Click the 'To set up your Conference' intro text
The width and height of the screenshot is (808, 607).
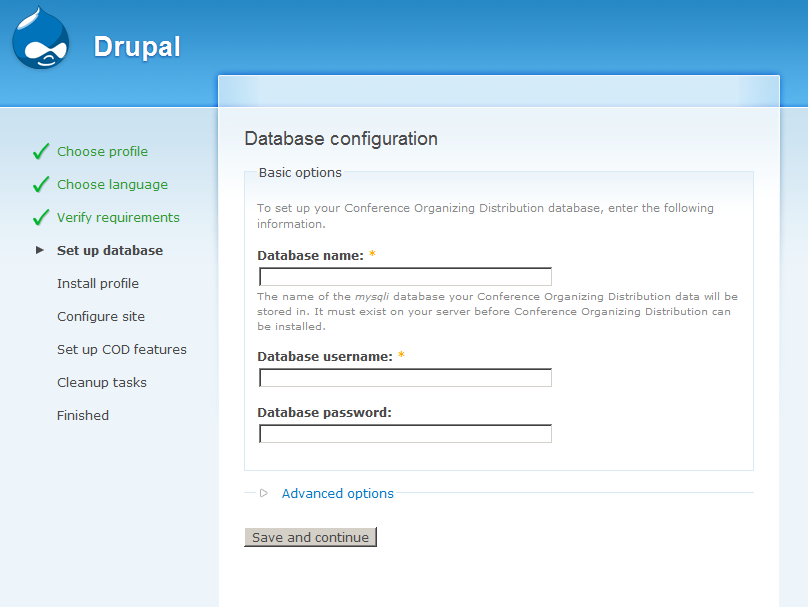tap(485, 216)
